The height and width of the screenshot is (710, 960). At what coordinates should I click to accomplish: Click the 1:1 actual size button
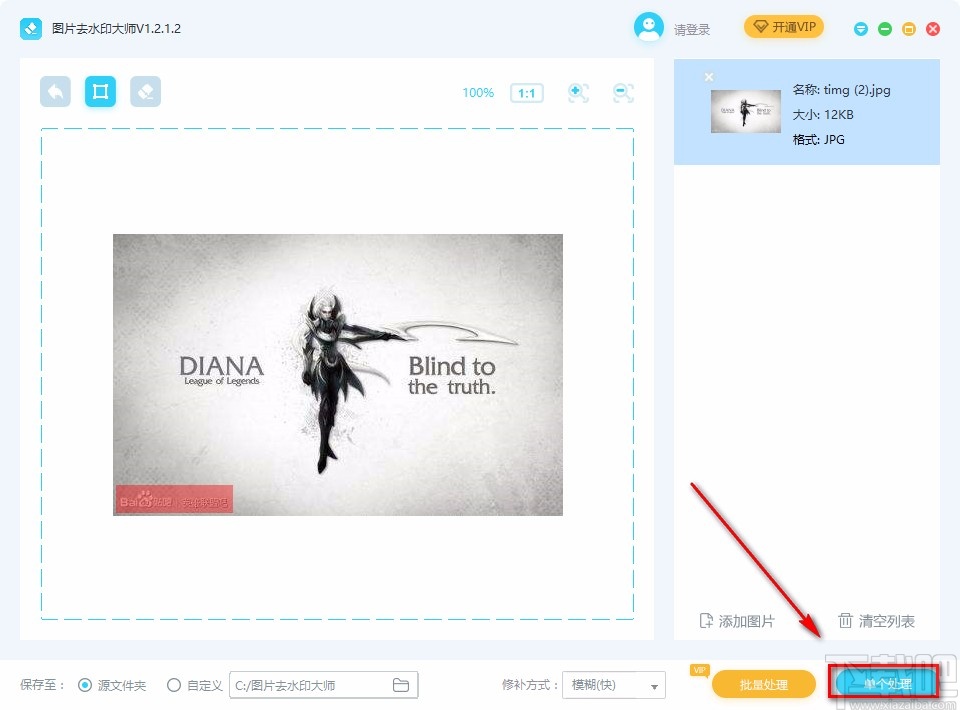click(x=527, y=93)
